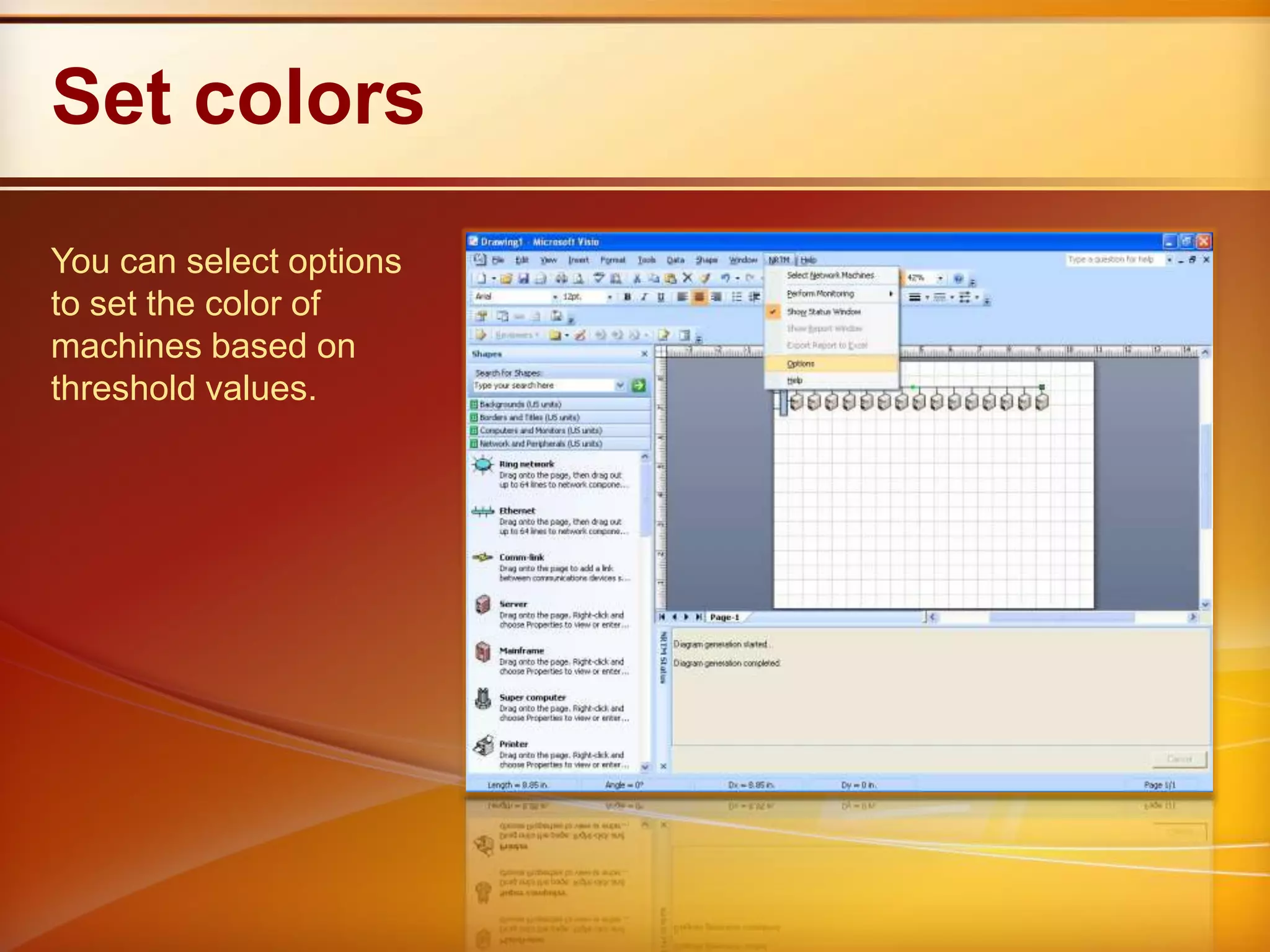
Task: Toggle Bold formatting
Action: (627, 297)
